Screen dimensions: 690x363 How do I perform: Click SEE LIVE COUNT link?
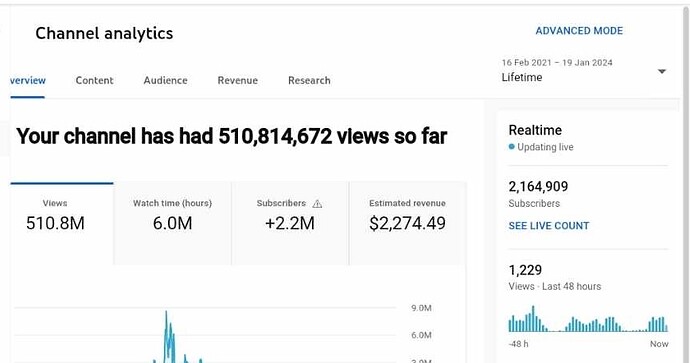point(548,226)
